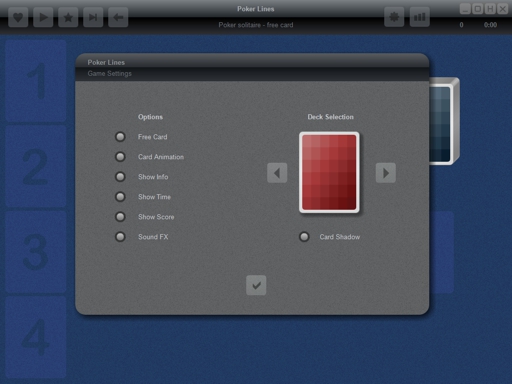This screenshot has height=384, width=512.
Task: Toggle the Show Score option
Action: [120, 217]
